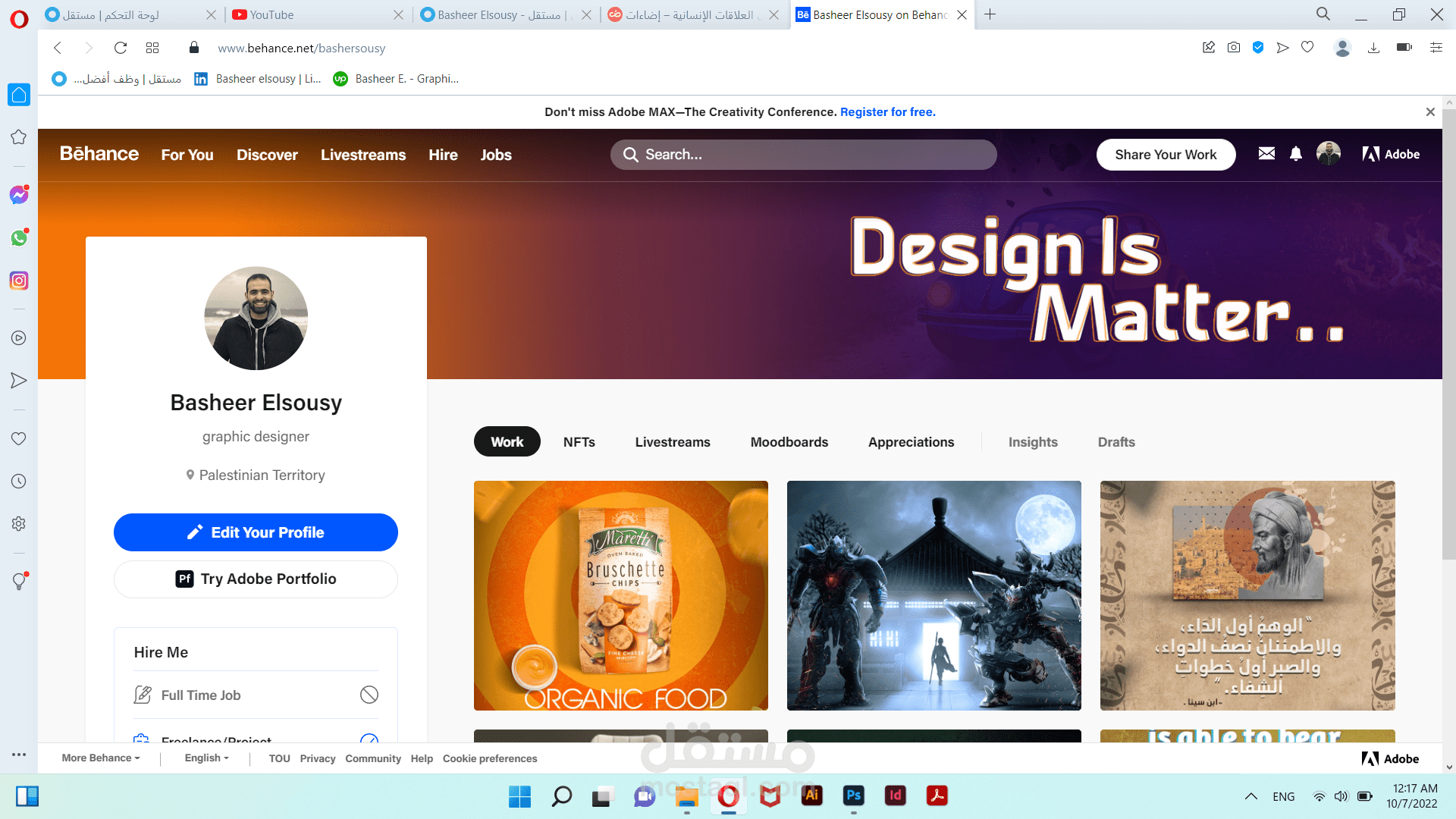Open Behance messages envelope icon
The height and width of the screenshot is (819, 1456).
coord(1266,154)
